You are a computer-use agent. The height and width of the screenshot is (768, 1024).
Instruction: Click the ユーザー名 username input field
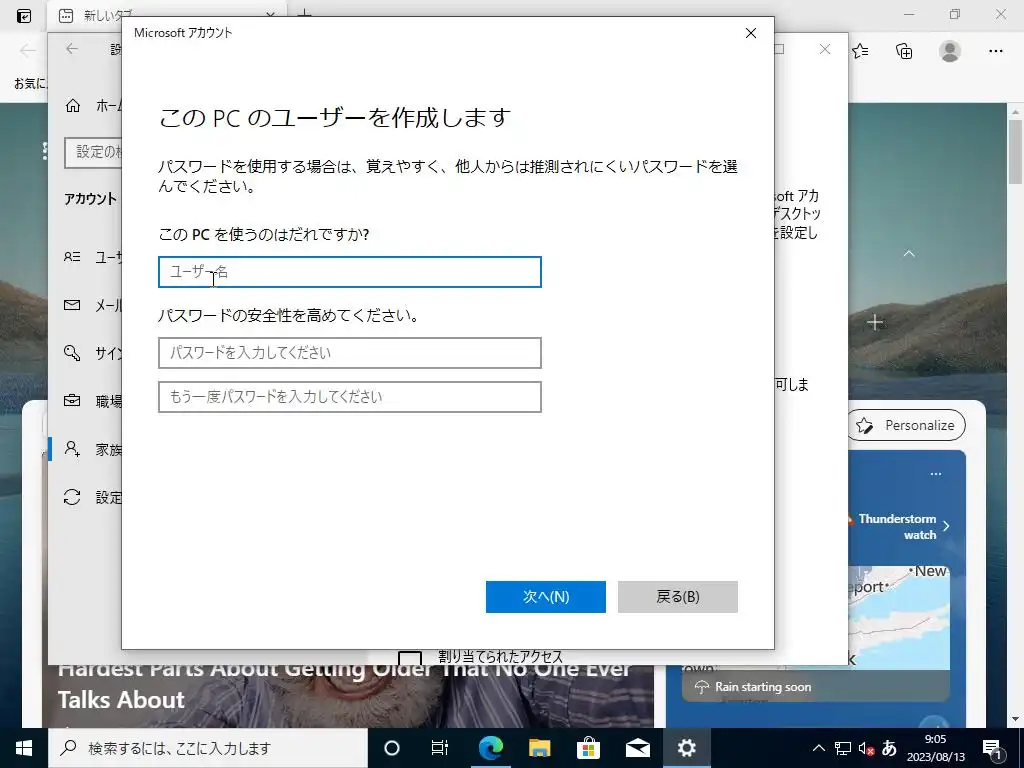[x=349, y=272]
